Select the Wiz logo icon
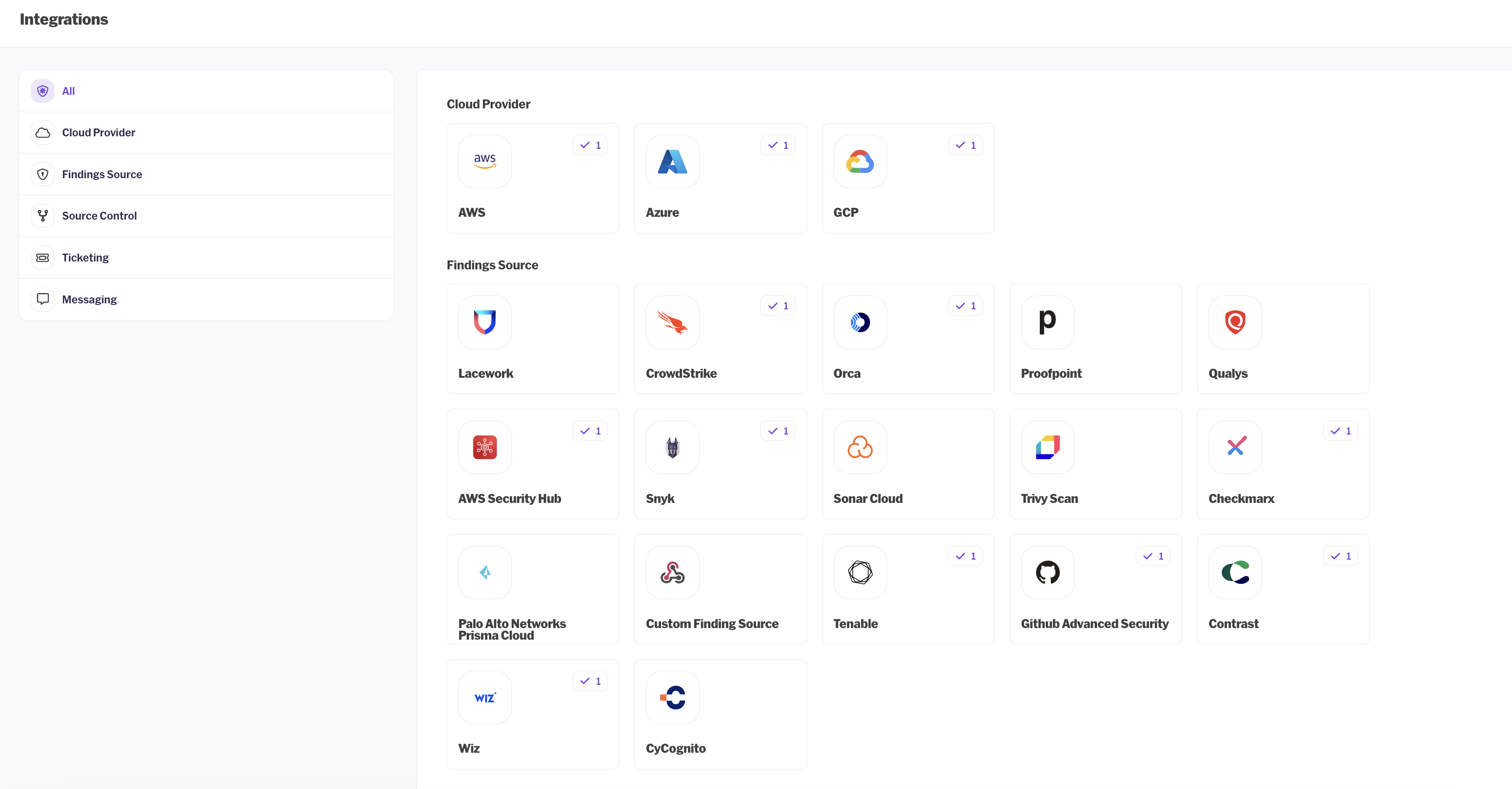This screenshot has height=789, width=1512. 484,697
